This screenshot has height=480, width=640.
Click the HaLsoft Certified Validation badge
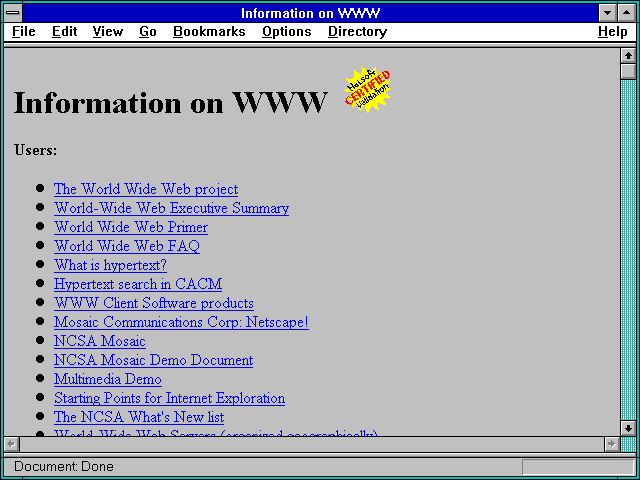(368, 89)
